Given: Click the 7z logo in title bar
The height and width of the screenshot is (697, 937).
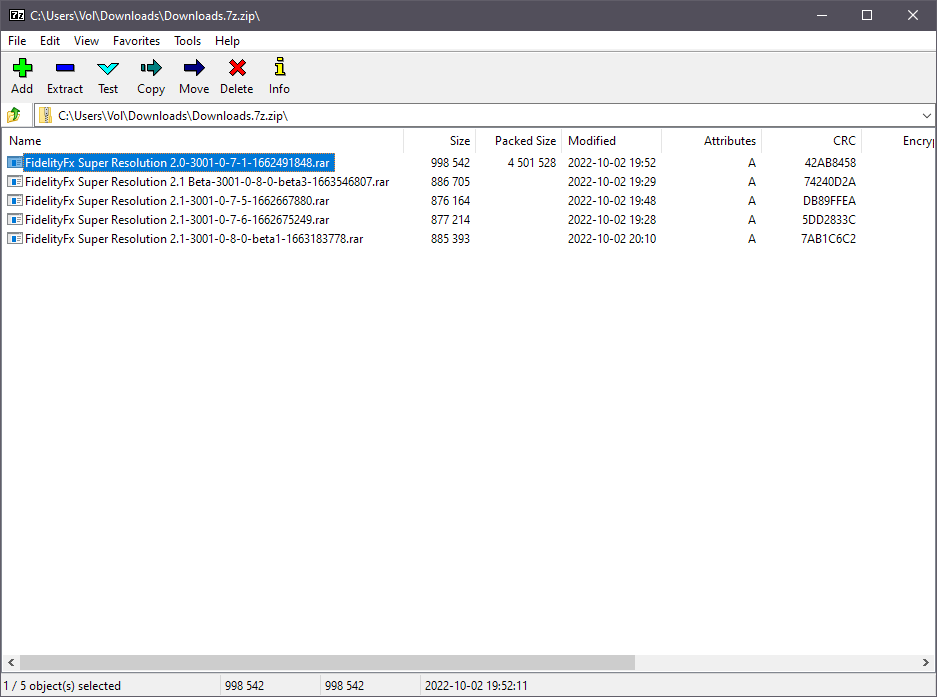Looking at the screenshot, I should click(17, 15).
